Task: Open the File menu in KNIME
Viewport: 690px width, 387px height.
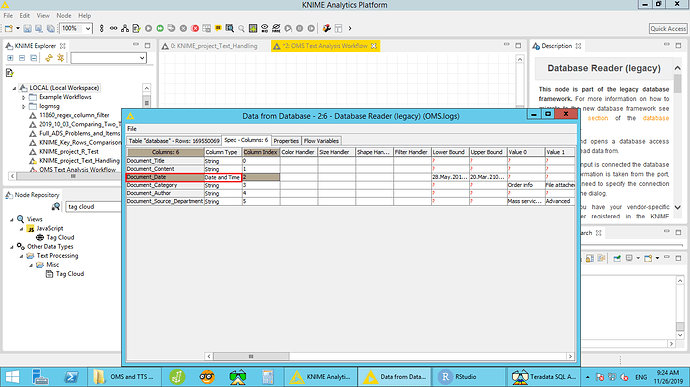Action: (8, 15)
